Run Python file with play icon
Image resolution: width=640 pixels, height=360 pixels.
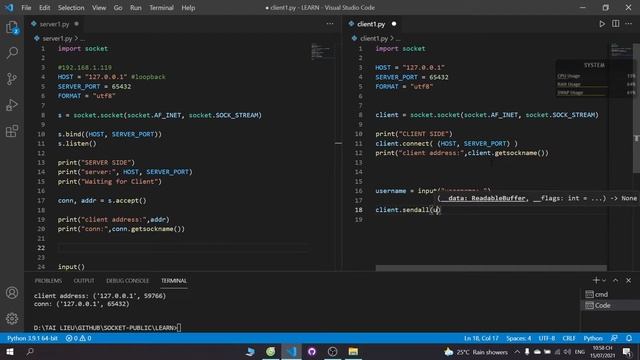(x=602, y=24)
